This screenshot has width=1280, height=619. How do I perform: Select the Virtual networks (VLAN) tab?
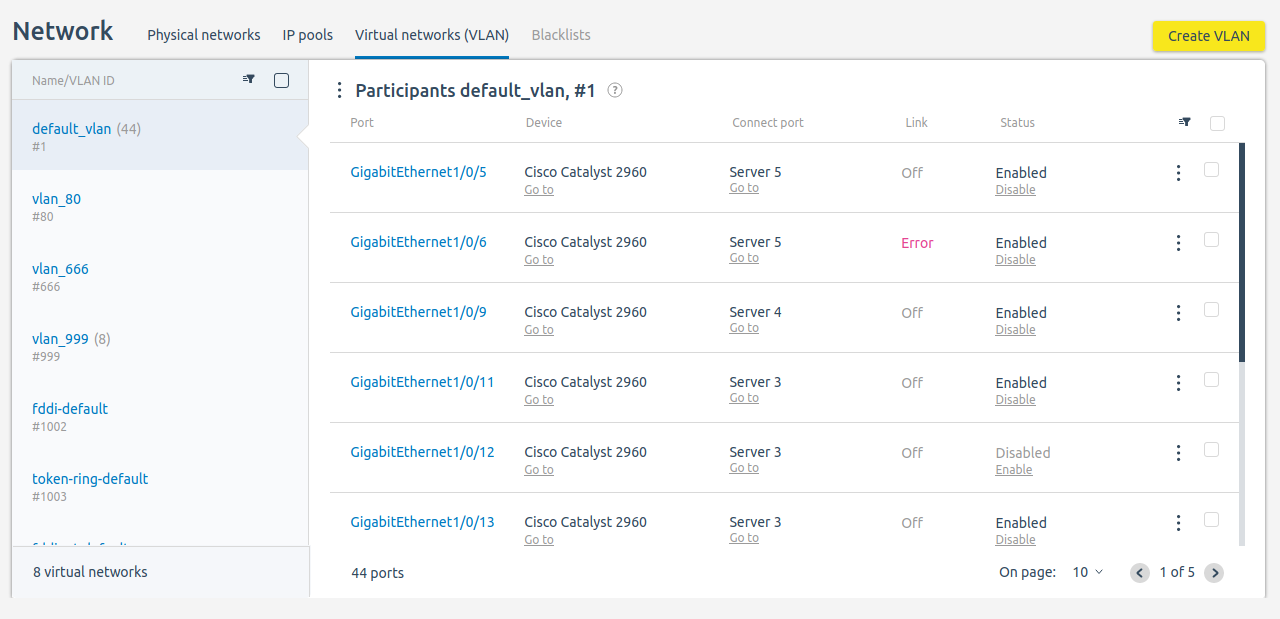click(432, 35)
